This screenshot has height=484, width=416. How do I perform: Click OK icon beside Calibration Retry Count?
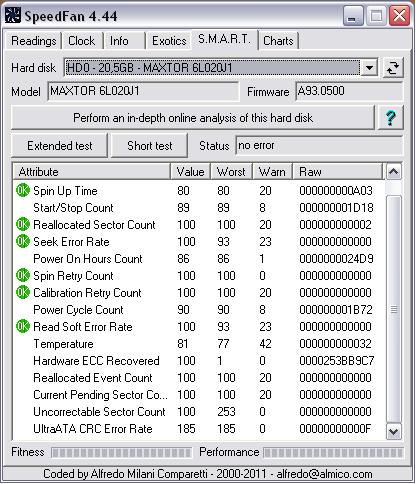pyautogui.click(x=23, y=293)
